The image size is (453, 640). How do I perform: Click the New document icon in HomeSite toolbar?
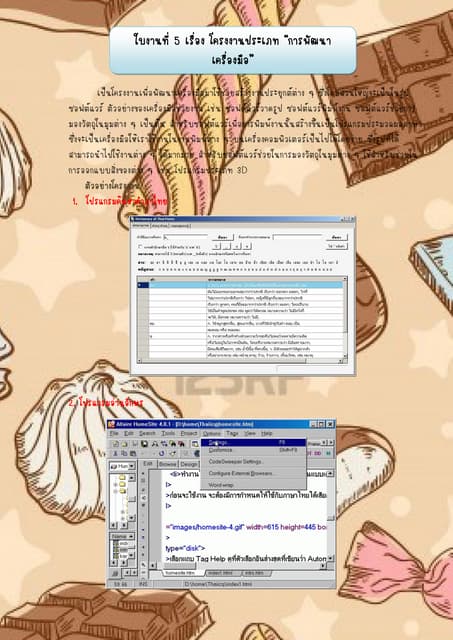tap(116, 444)
